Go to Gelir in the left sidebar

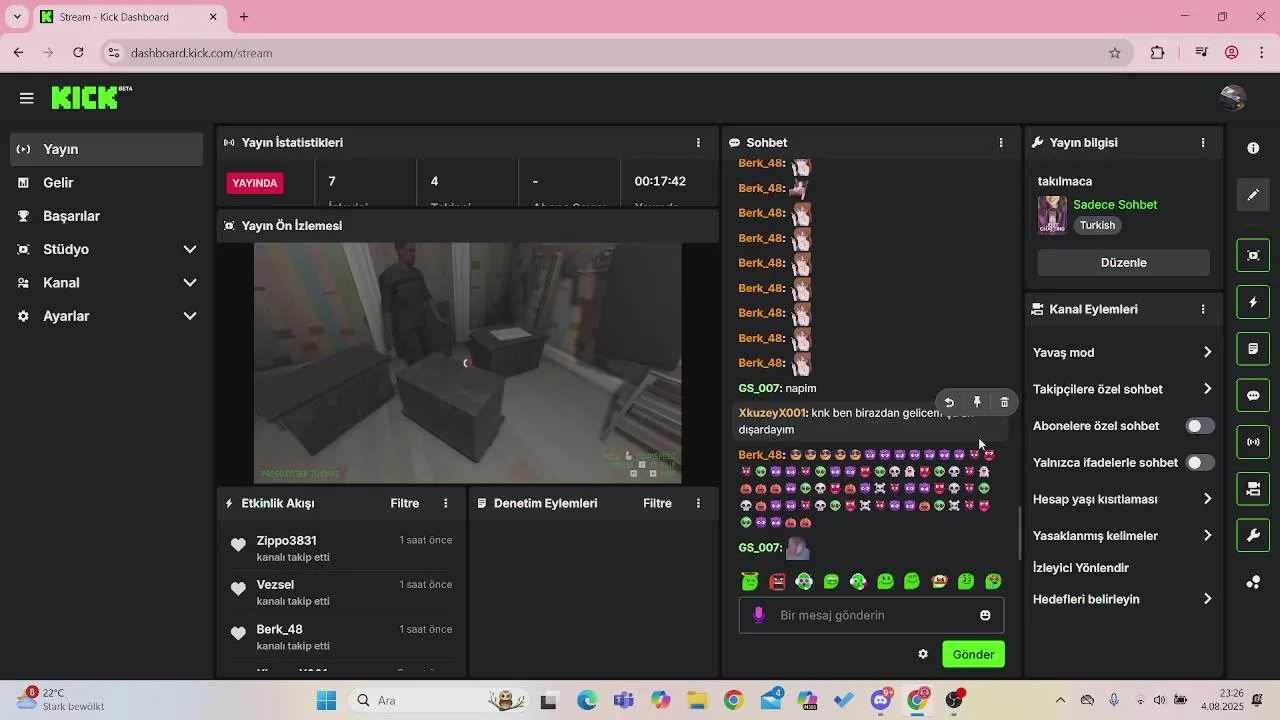click(x=107, y=183)
